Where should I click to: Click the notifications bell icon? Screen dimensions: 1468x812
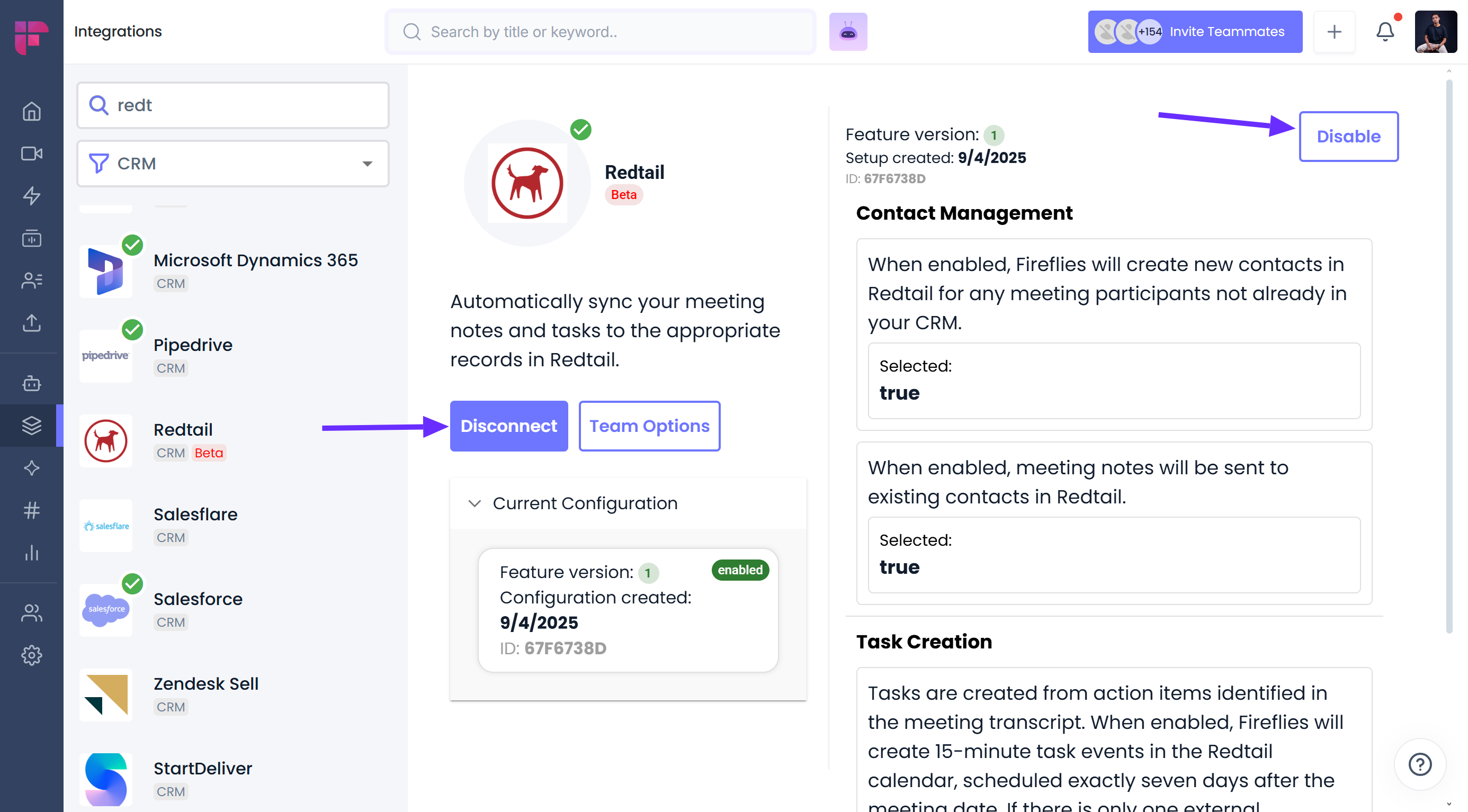1385,32
